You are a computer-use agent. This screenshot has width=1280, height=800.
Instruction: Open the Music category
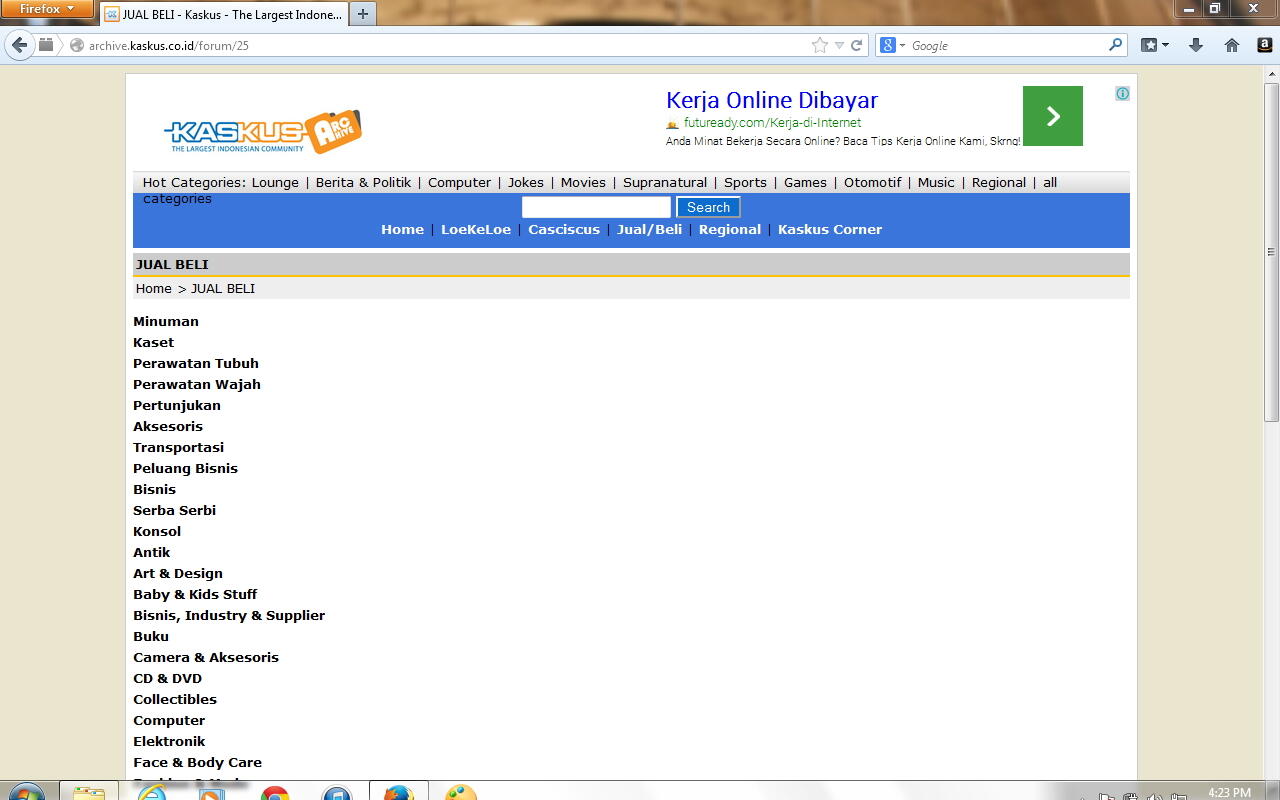point(936,182)
